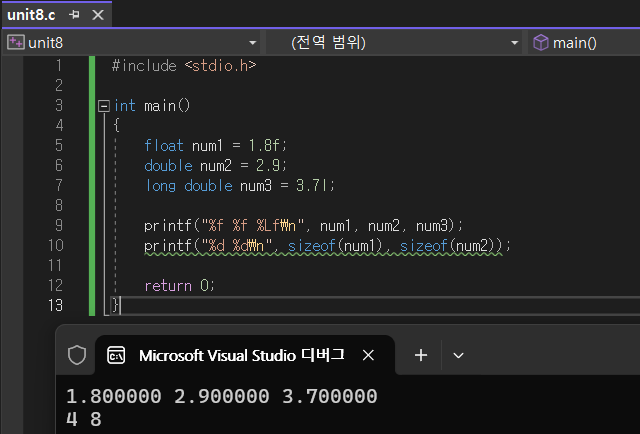Open the main() member dropdown

tap(584, 43)
